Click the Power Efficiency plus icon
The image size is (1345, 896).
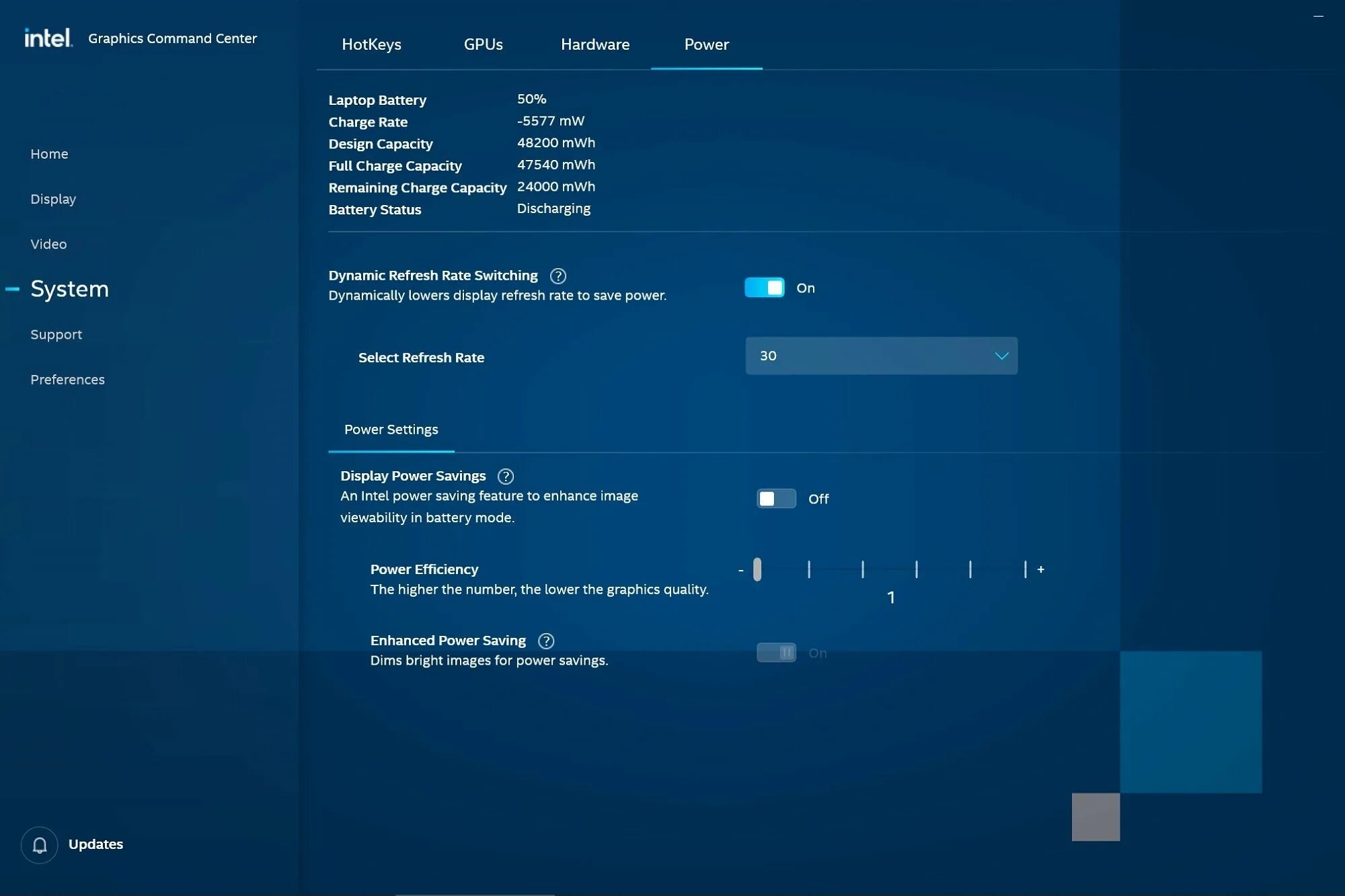1040,569
